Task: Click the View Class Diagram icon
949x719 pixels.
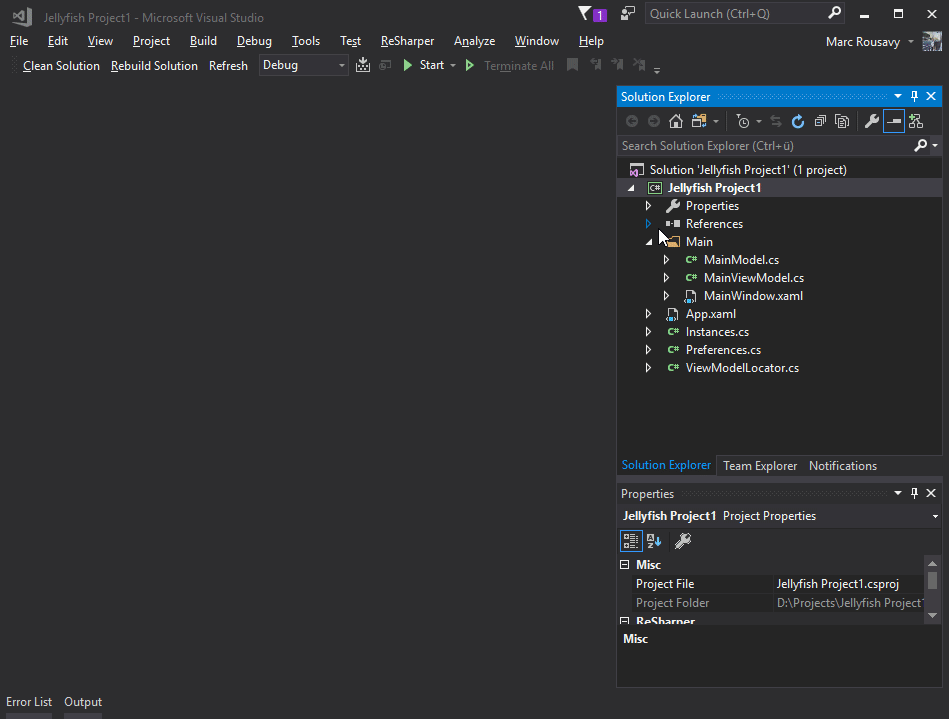Action: point(916,122)
